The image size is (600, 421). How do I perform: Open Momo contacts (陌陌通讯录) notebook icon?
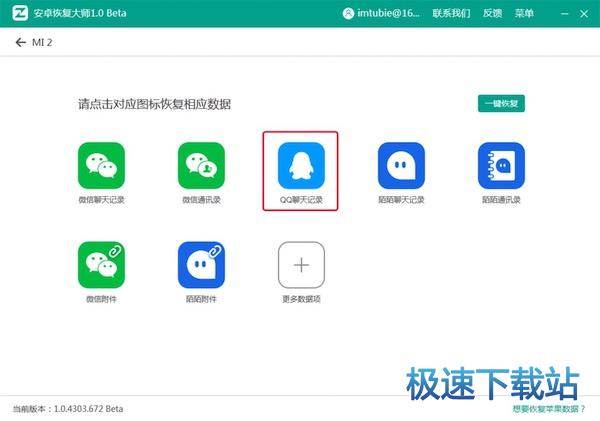coord(501,165)
